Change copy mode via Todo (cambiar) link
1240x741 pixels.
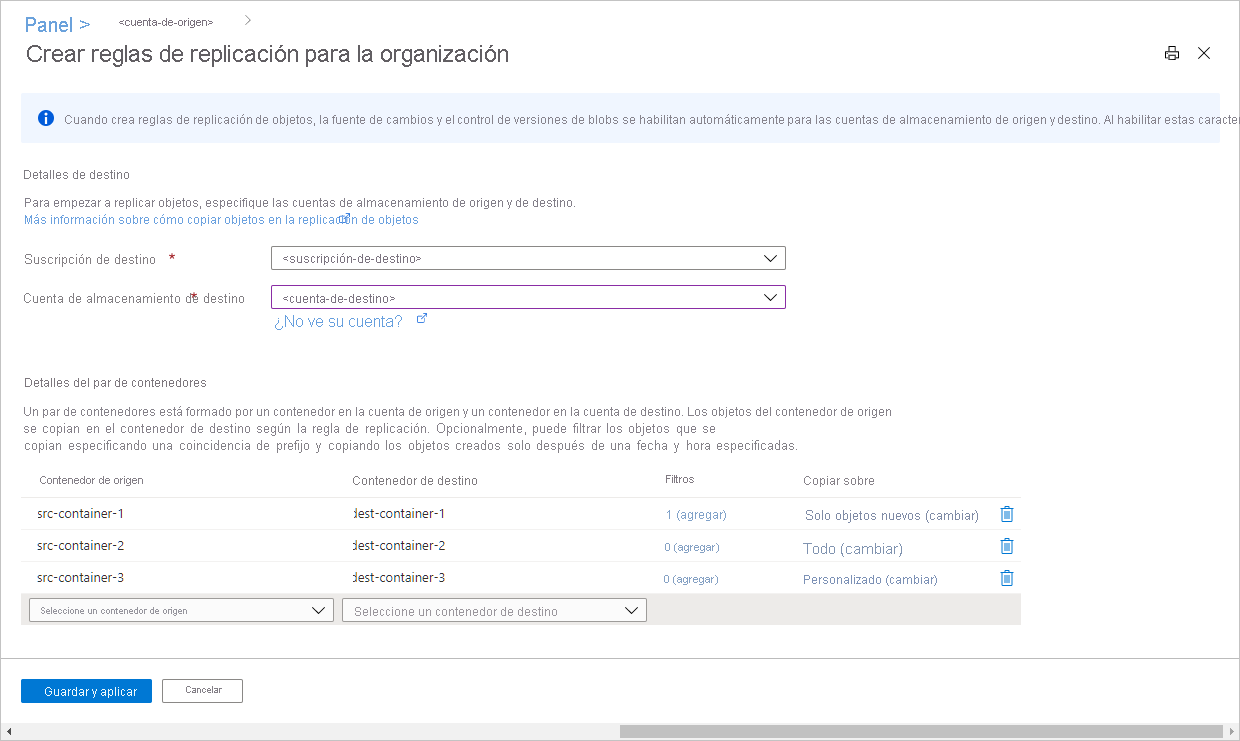[852, 546]
